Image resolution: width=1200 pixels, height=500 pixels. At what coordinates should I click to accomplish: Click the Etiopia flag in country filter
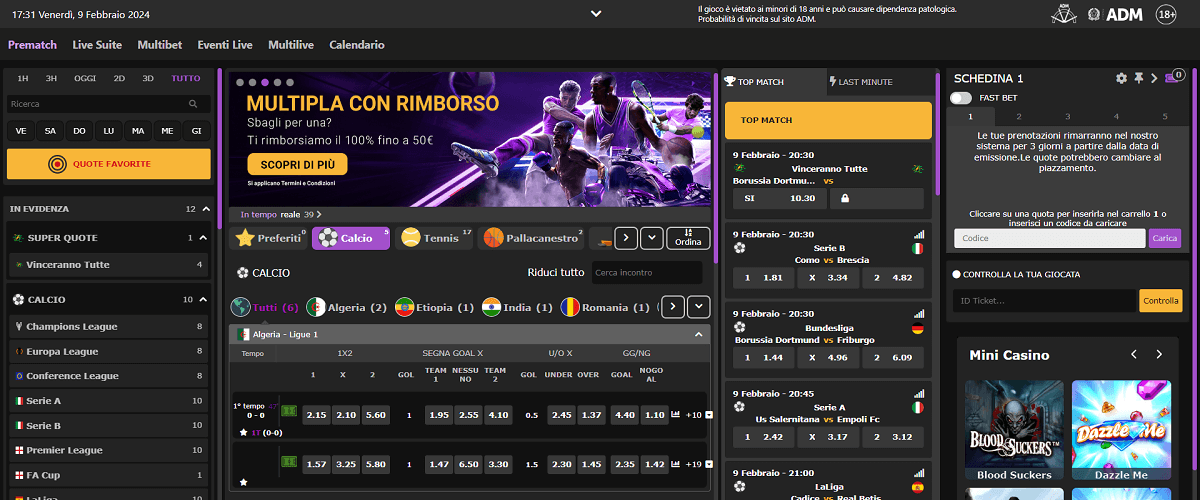pos(404,307)
